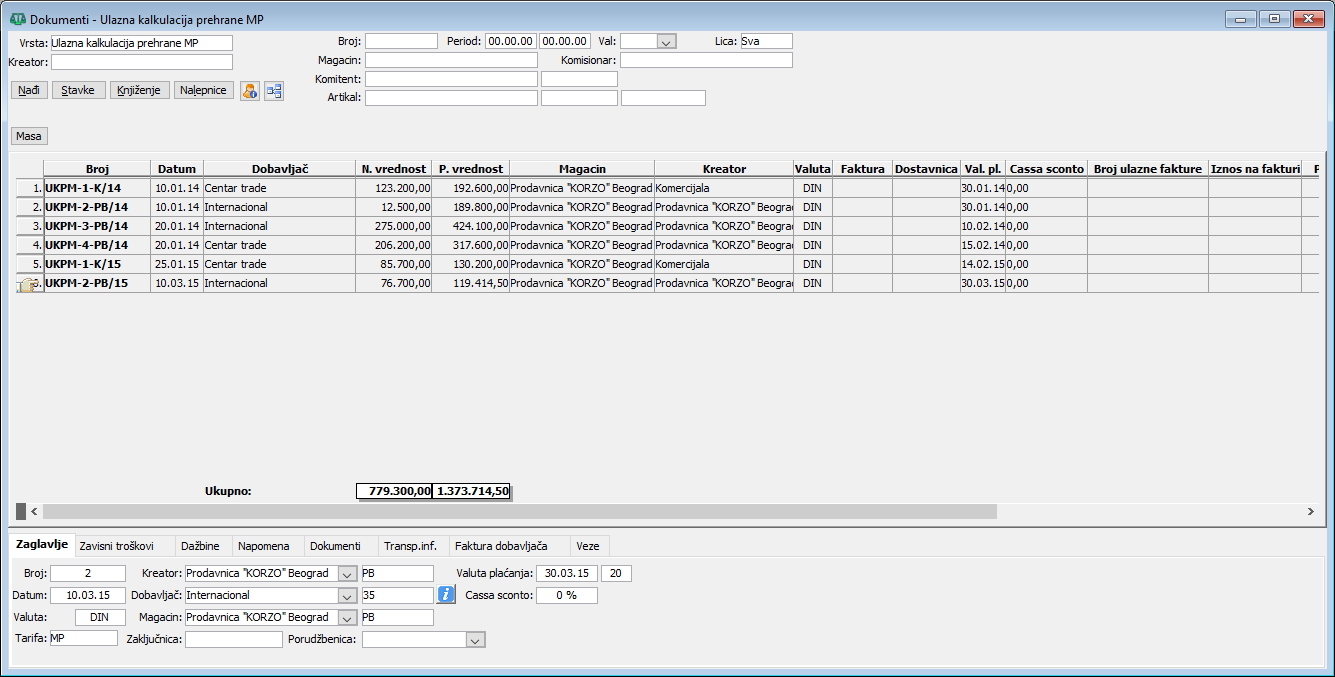Click the Masa button

point(29,136)
